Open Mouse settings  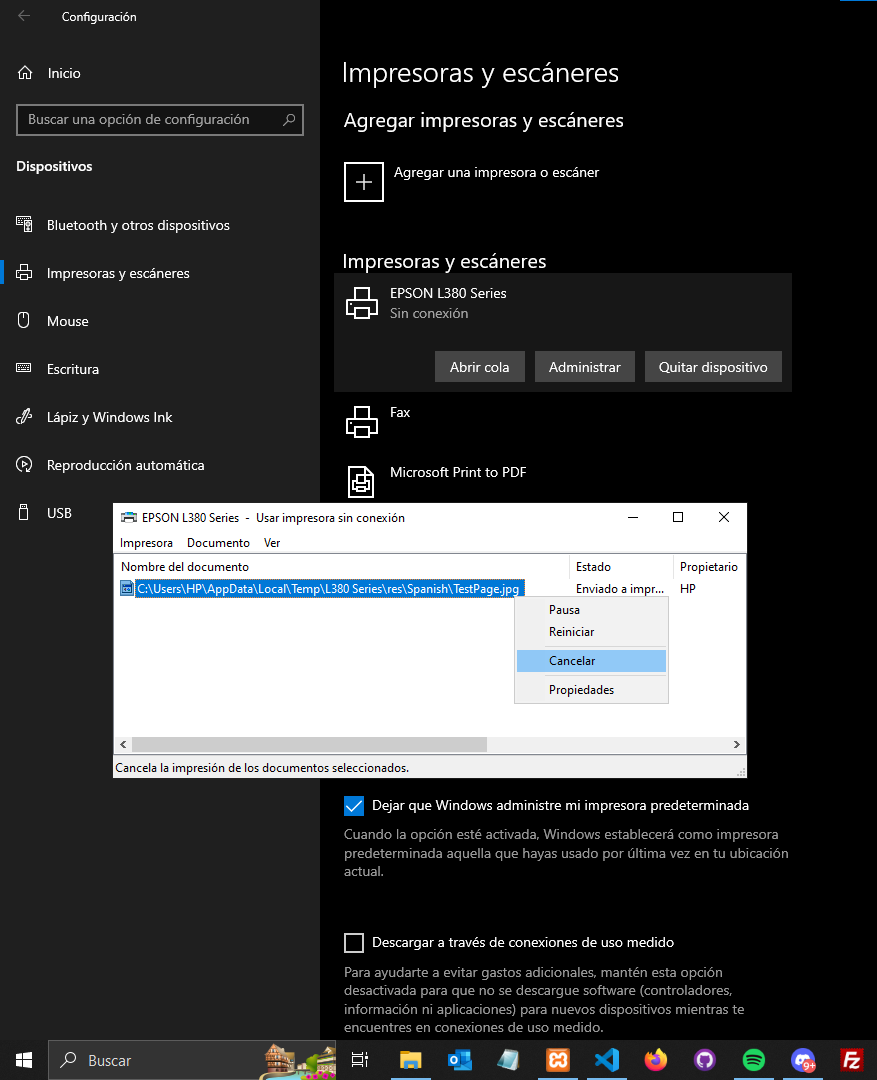68,321
